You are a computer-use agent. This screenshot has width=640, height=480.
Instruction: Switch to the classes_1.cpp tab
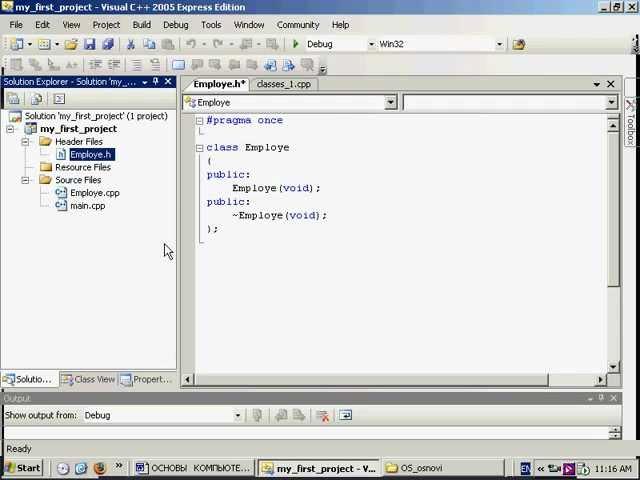284,84
